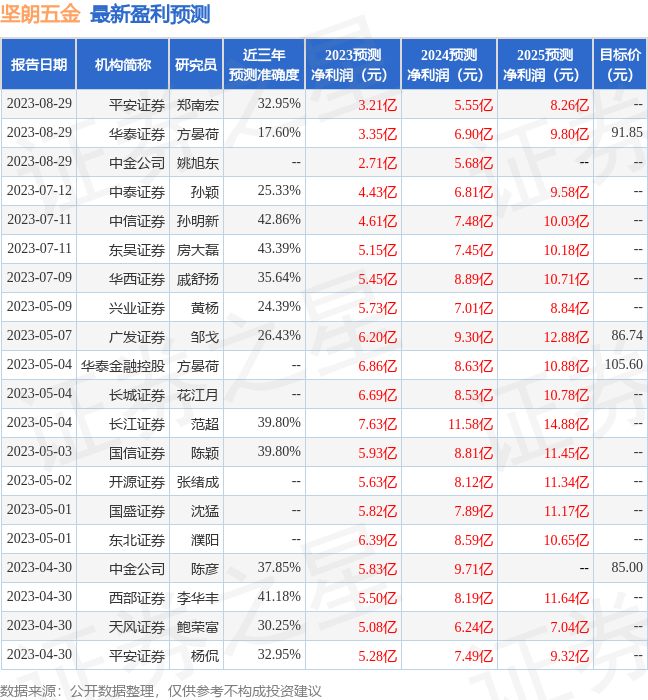Viewport: 648px width, 700px height.
Task: Click 14.88亿 forecast value
Action: click(x=566, y=424)
